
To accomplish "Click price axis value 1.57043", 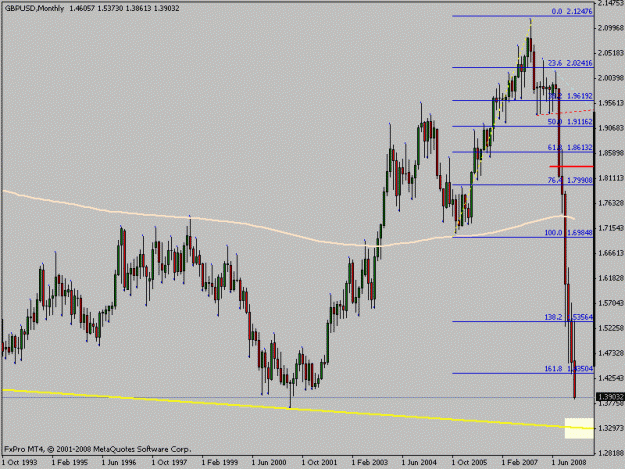I will pyautogui.click(x=610, y=303).
